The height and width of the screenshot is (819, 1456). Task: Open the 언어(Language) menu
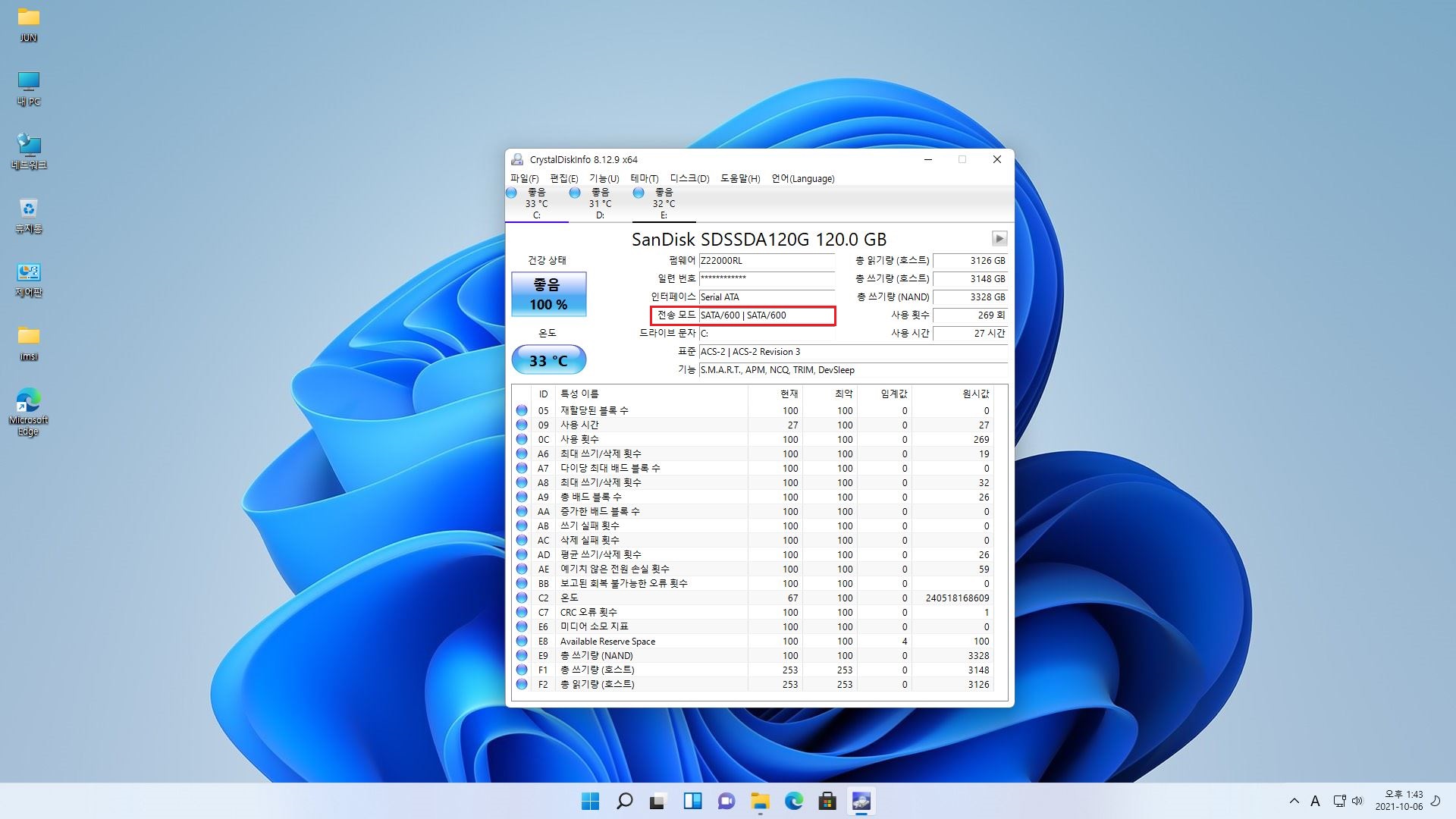[x=802, y=179]
